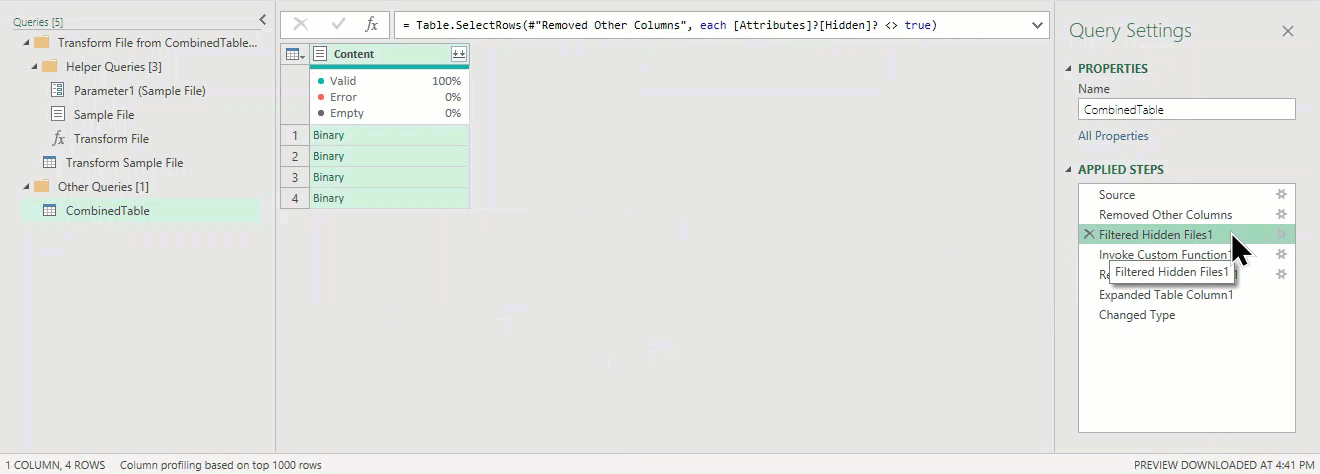Collapse the Queries pane with chevron
Image resolution: width=1320 pixels, height=474 pixels.
point(262,19)
